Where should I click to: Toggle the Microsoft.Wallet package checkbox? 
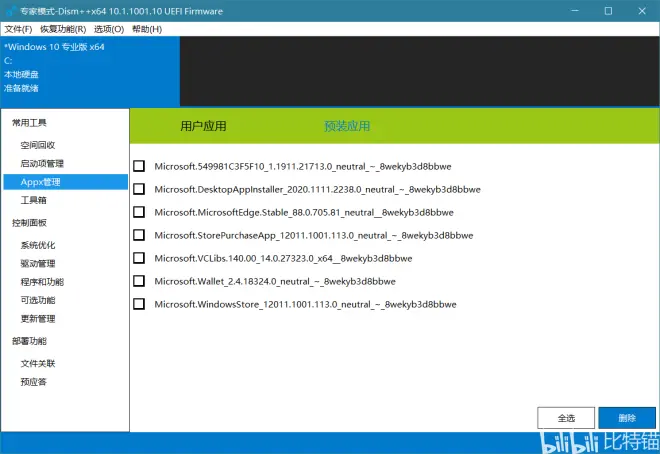tap(139, 281)
